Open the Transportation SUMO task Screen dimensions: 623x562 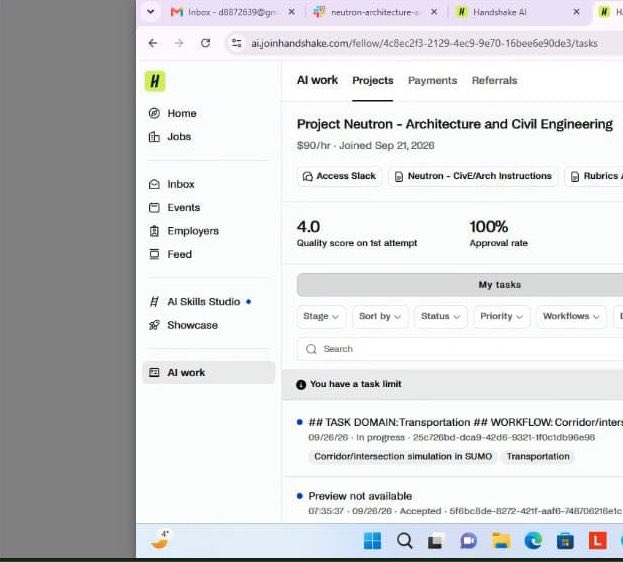[465, 422]
